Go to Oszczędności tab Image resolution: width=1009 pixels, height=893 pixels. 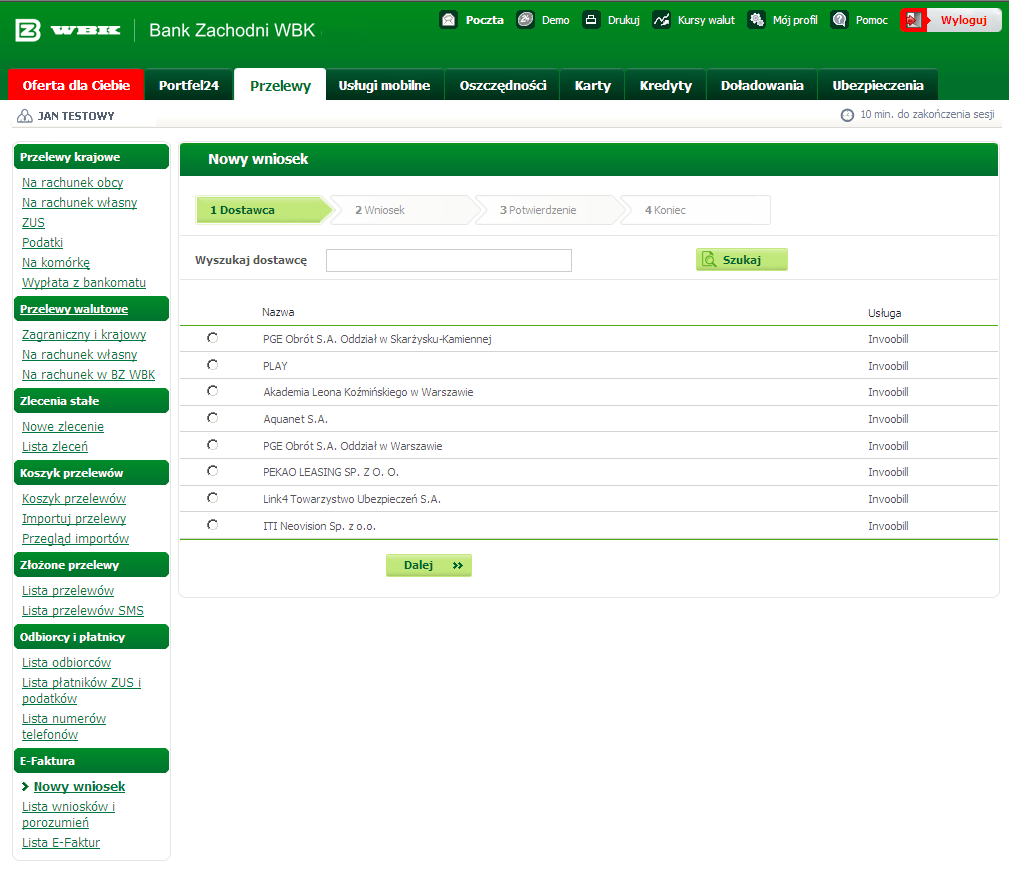[503, 85]
